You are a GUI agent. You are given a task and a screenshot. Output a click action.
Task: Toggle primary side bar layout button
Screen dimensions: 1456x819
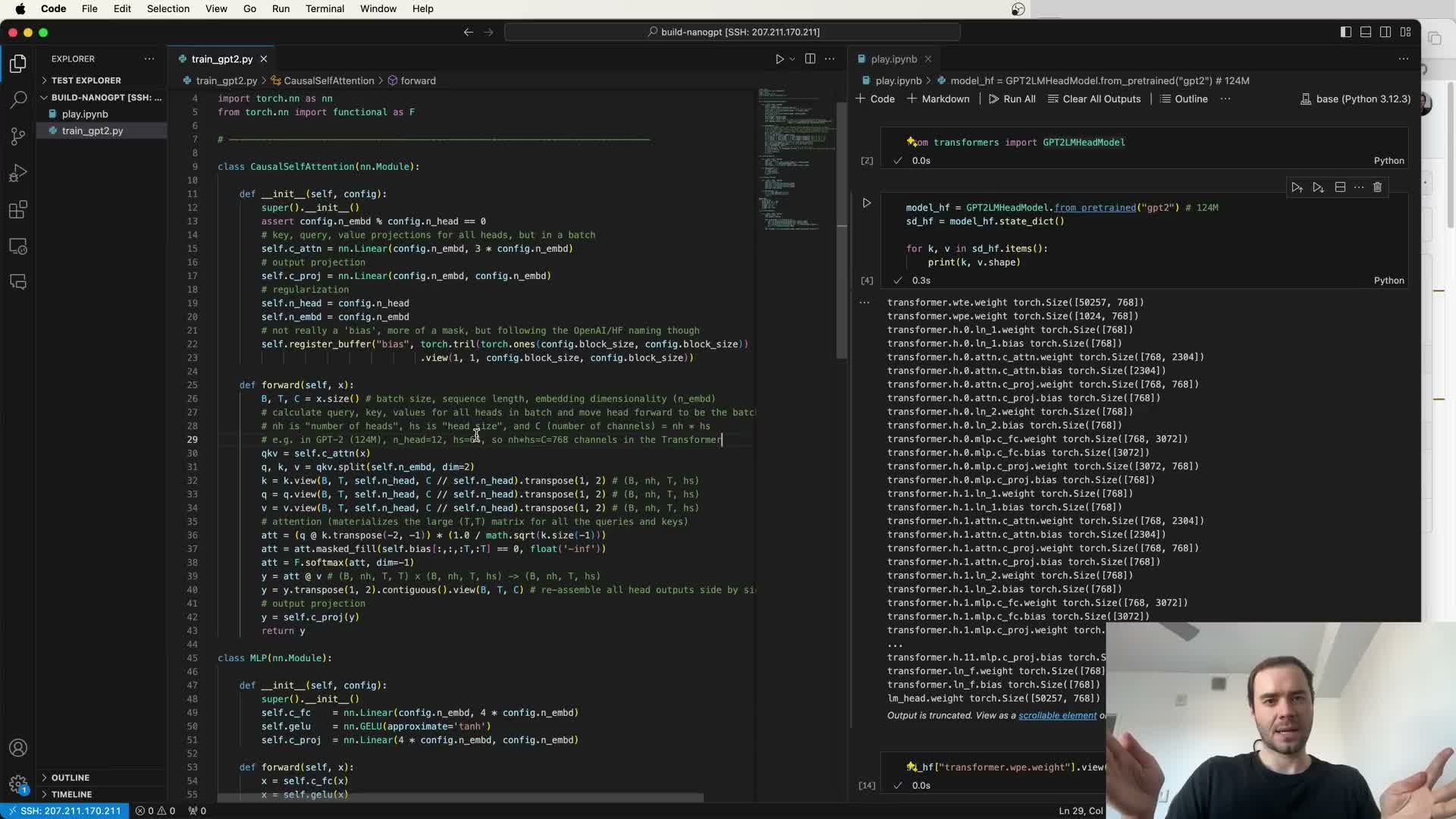(1345, 32)
